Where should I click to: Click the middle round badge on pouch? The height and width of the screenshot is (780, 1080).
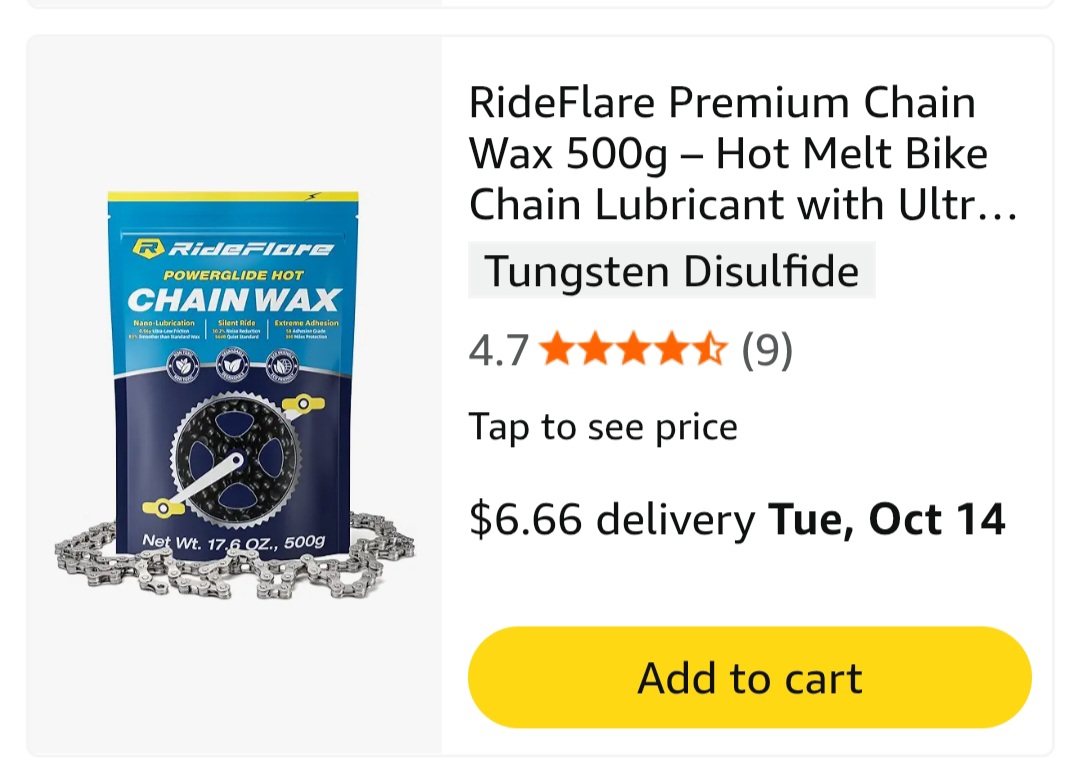point(233,365)
